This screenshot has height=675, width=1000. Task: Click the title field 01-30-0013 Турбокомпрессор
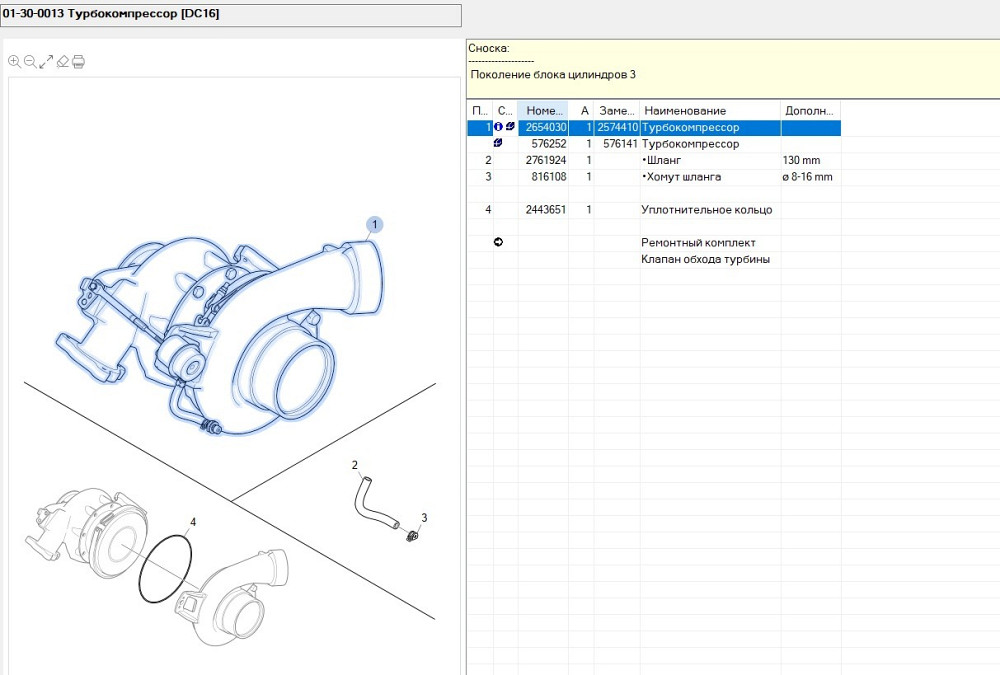coord(230,14)
